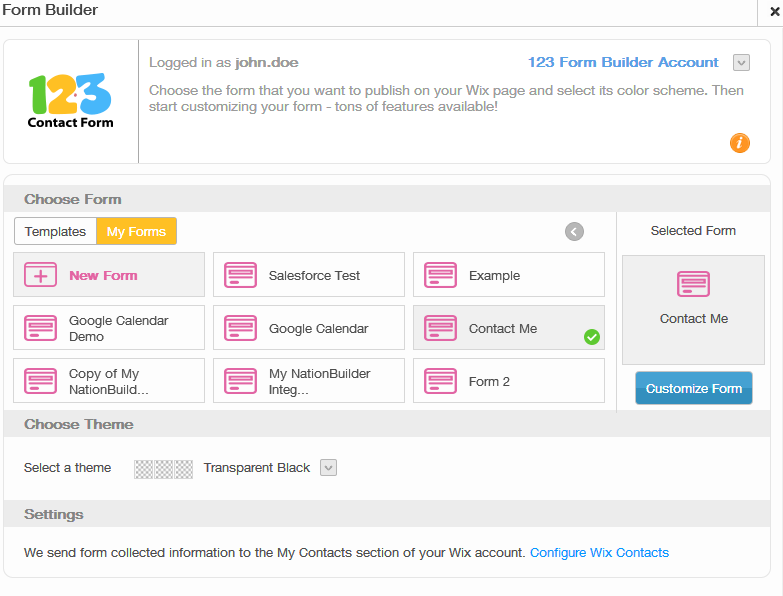Click the Google Calendar Demo form icon
The image size is (783, 596).
pyautogui.click(x=40, y=328)
